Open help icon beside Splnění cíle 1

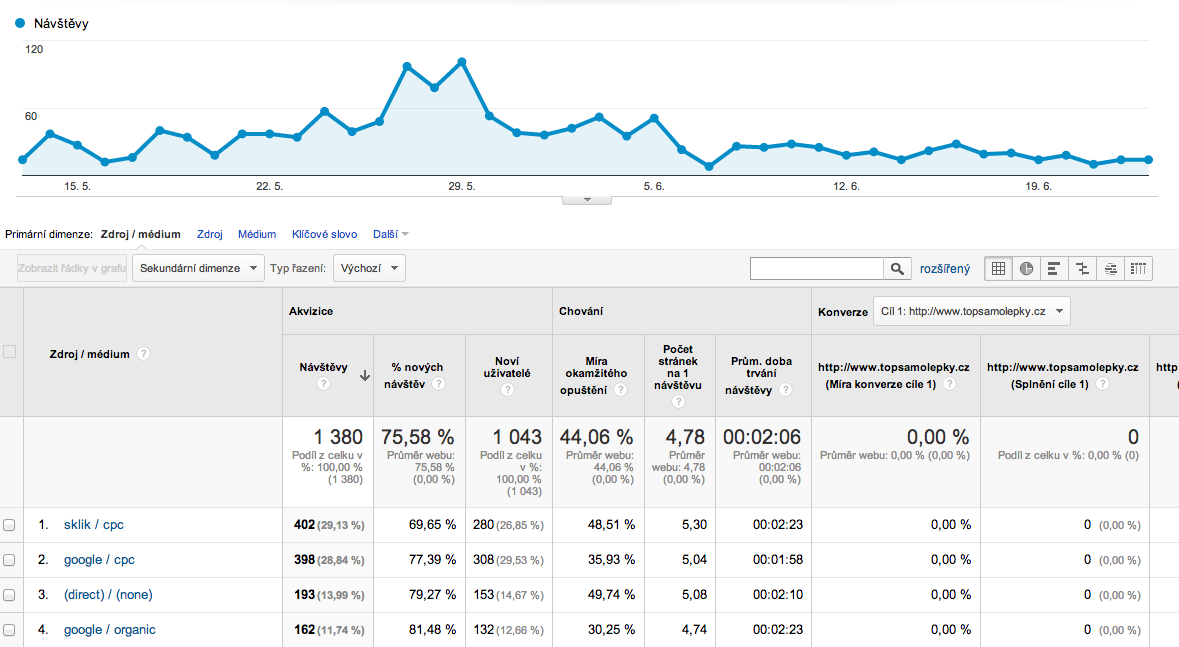pyautogui.click(x=1102, y=384)
